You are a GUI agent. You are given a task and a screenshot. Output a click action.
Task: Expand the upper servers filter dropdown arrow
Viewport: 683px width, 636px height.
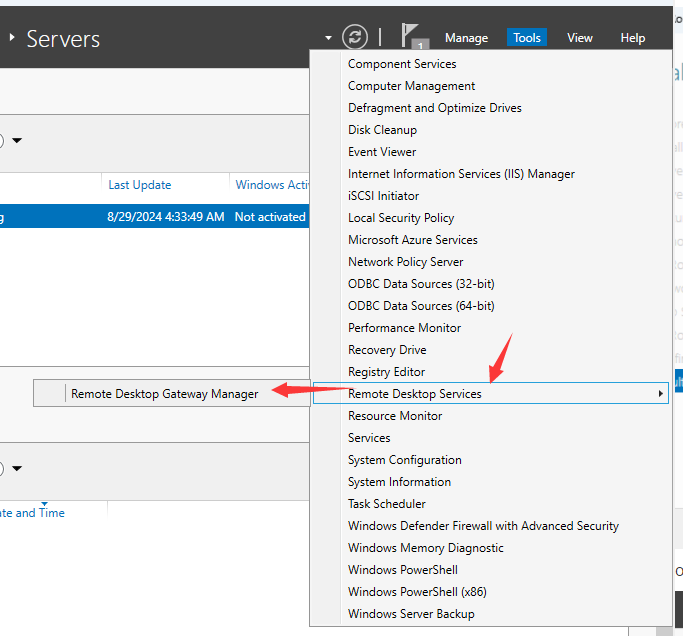coord(17,140)
